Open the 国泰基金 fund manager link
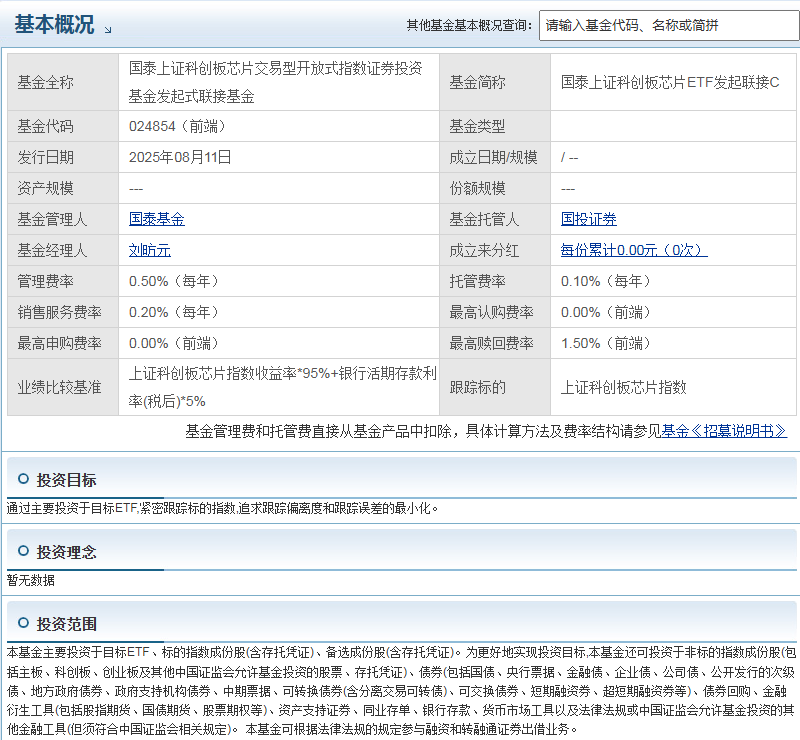This screenshot has width=800, height=740. [157, 219]
